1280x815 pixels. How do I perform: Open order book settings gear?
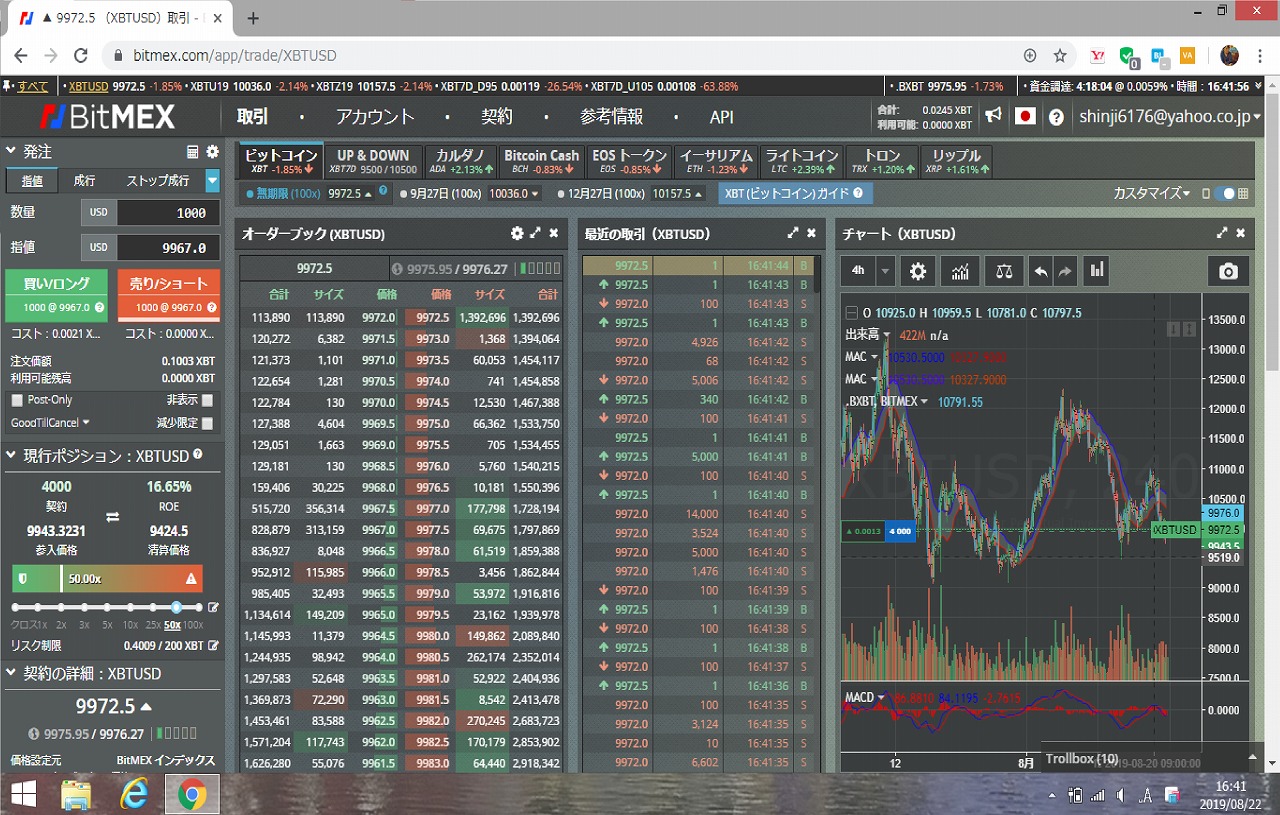(x=517, y=233)
